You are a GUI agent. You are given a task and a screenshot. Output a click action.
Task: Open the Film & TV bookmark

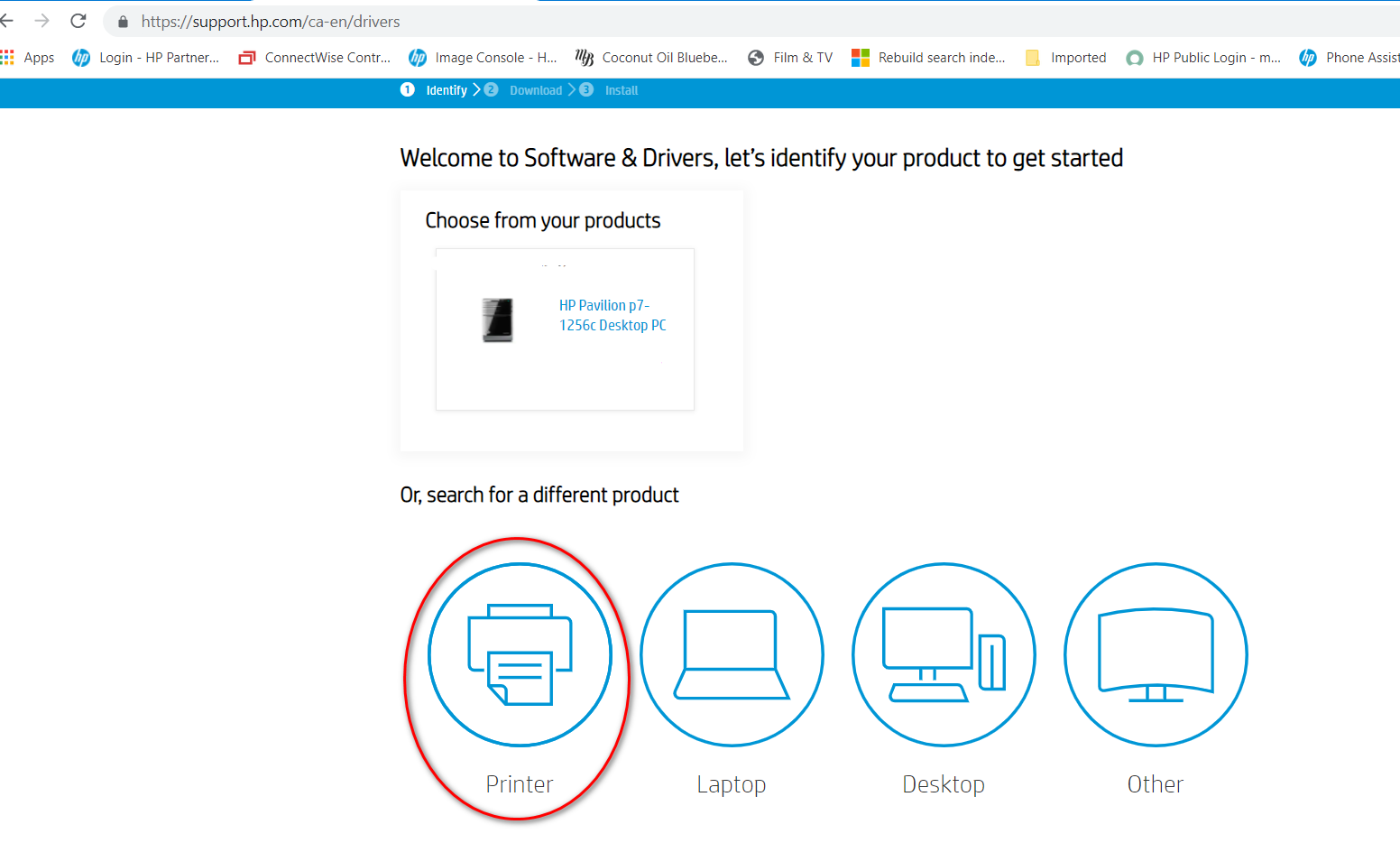click(789, 57)
